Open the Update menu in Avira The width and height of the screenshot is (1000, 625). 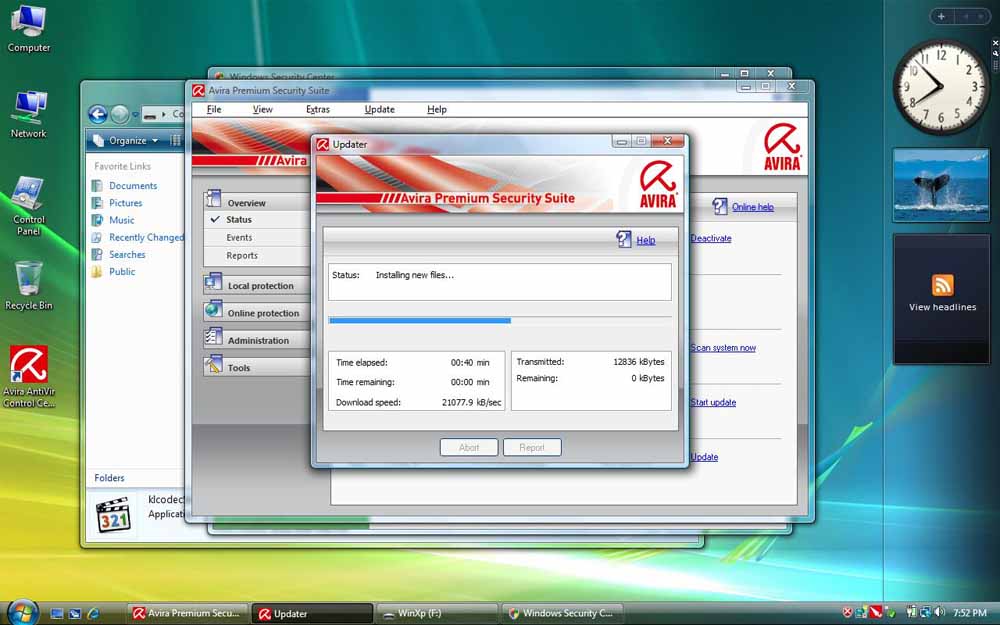[x=379, y=110]
